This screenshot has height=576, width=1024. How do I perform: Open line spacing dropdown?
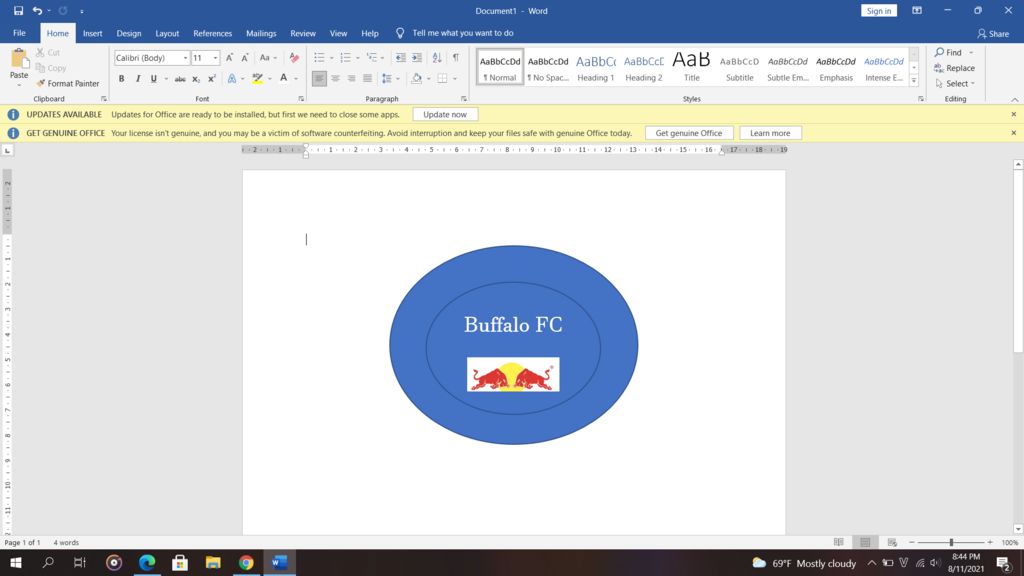398,79
